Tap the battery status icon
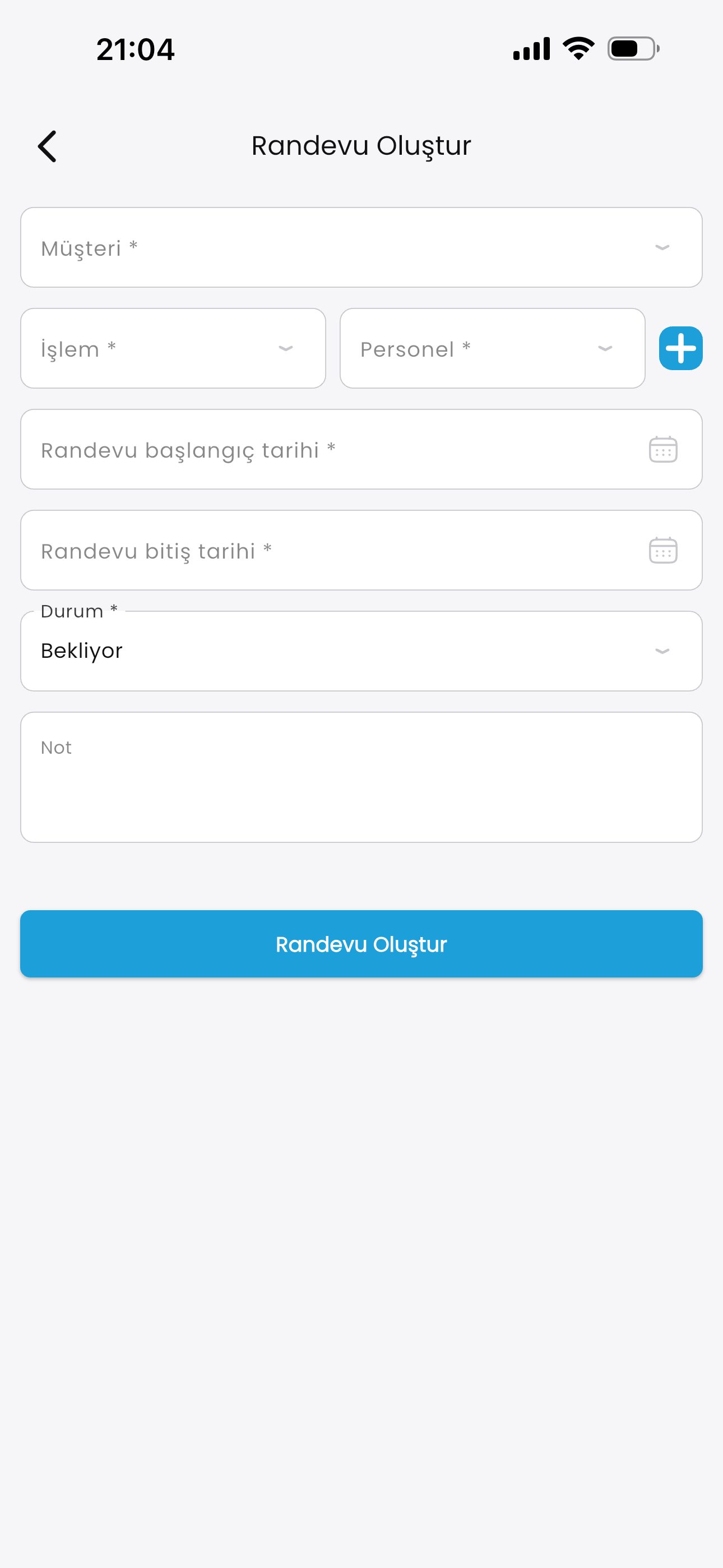The width and height of the screenshot is (723, 1568). [x=633, y=49]
